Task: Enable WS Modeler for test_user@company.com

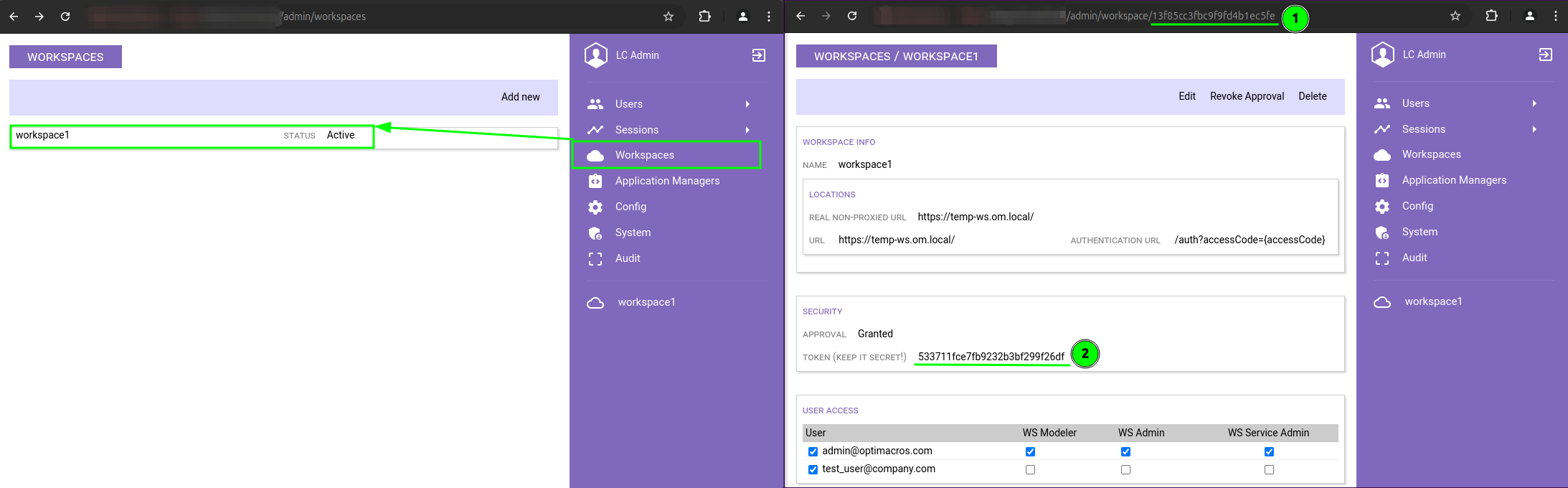Action: point(1030,470)
